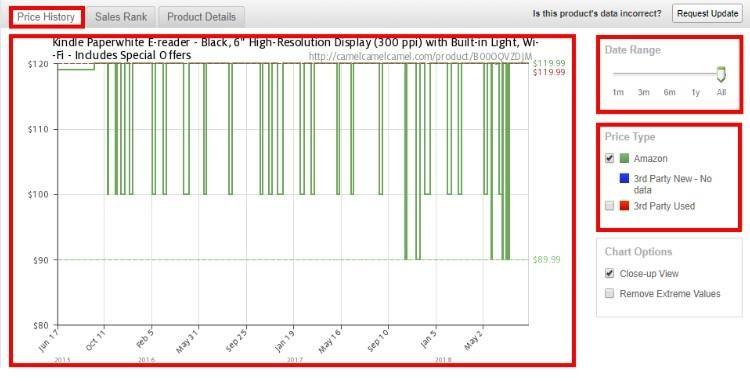Click the camelcamelcamel.com product URL in chart

420,56
